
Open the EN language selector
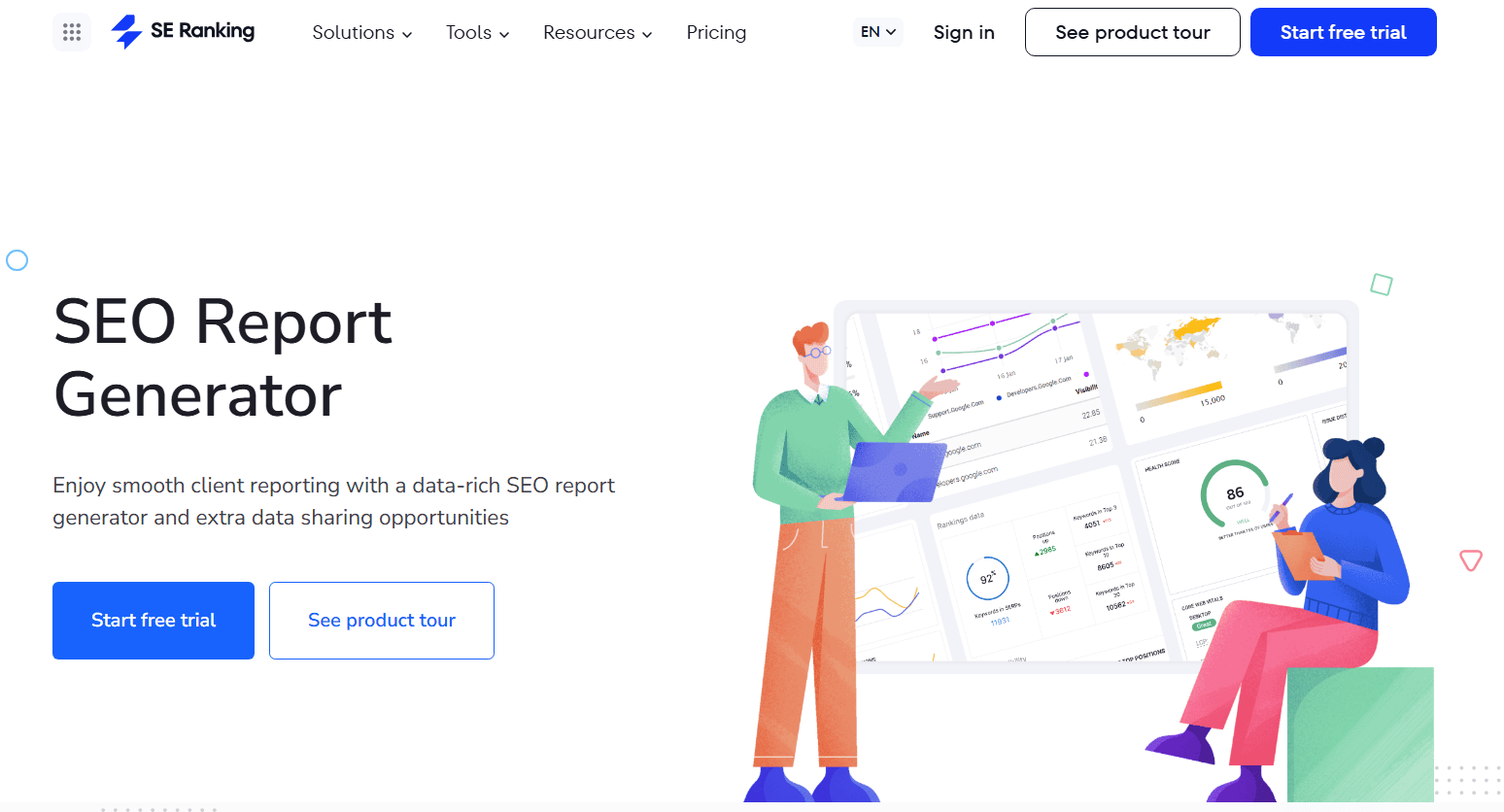point(878,32)
